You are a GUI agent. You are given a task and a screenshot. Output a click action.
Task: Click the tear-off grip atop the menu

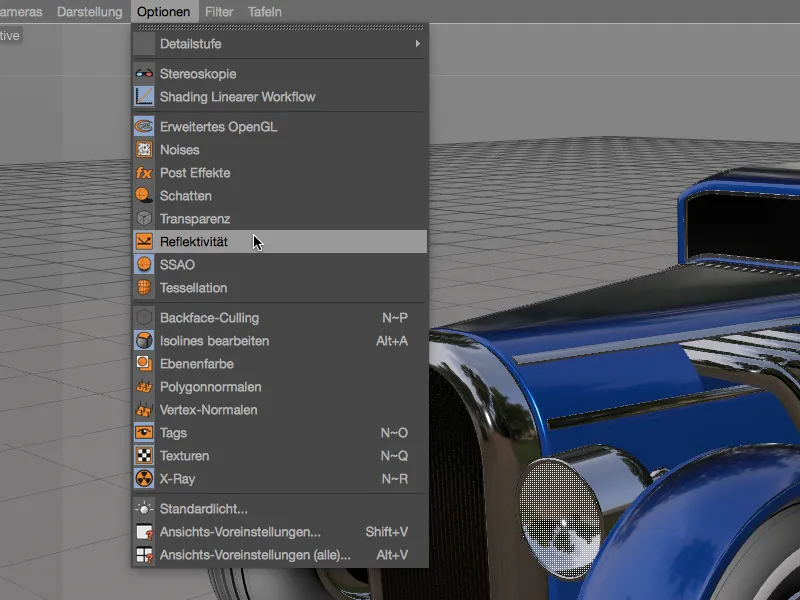pyautogui.click(x=280, y=28)
